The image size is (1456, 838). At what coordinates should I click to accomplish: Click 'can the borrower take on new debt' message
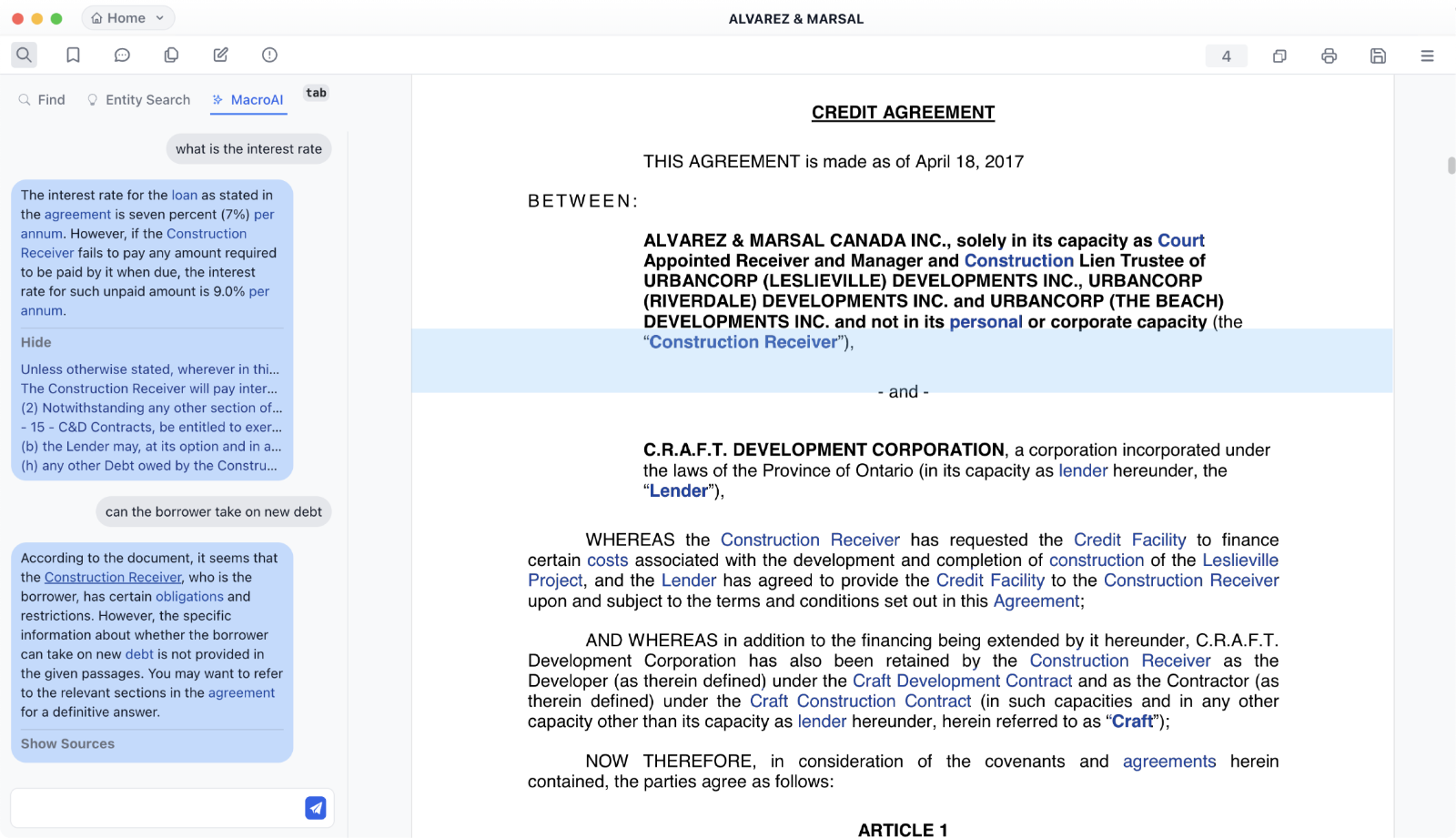point(214,511)
